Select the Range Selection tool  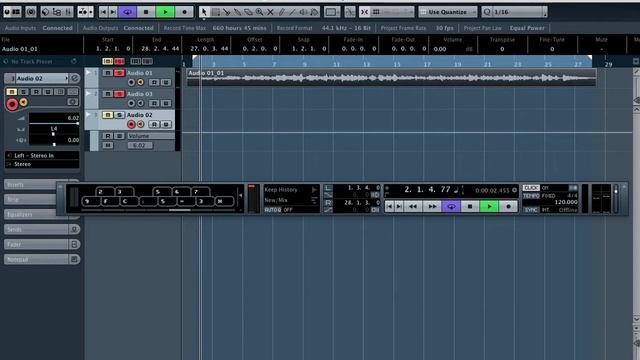216,12
